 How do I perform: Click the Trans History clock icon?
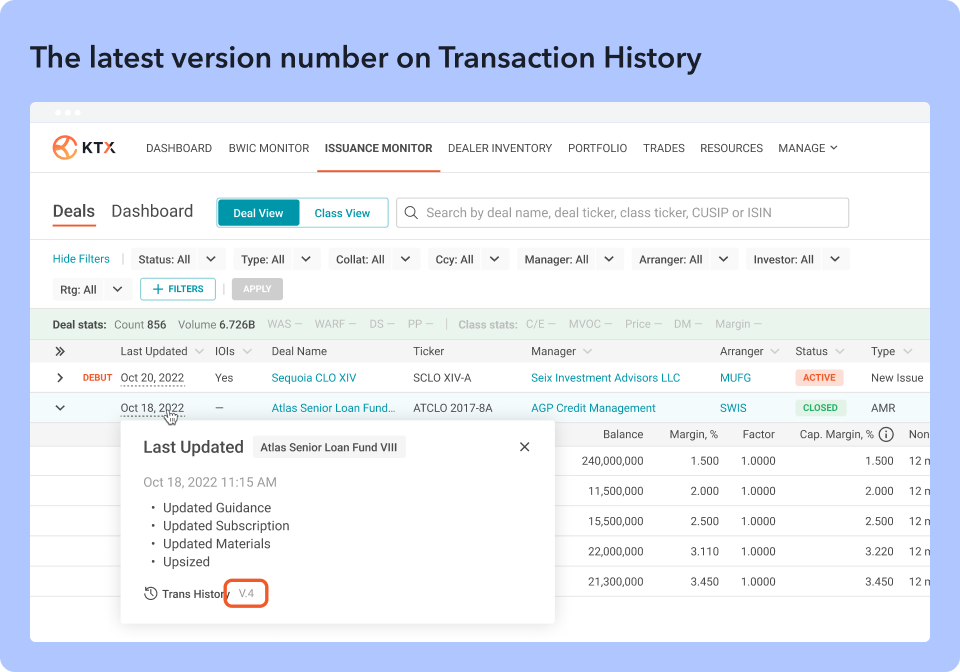[151, 594]
